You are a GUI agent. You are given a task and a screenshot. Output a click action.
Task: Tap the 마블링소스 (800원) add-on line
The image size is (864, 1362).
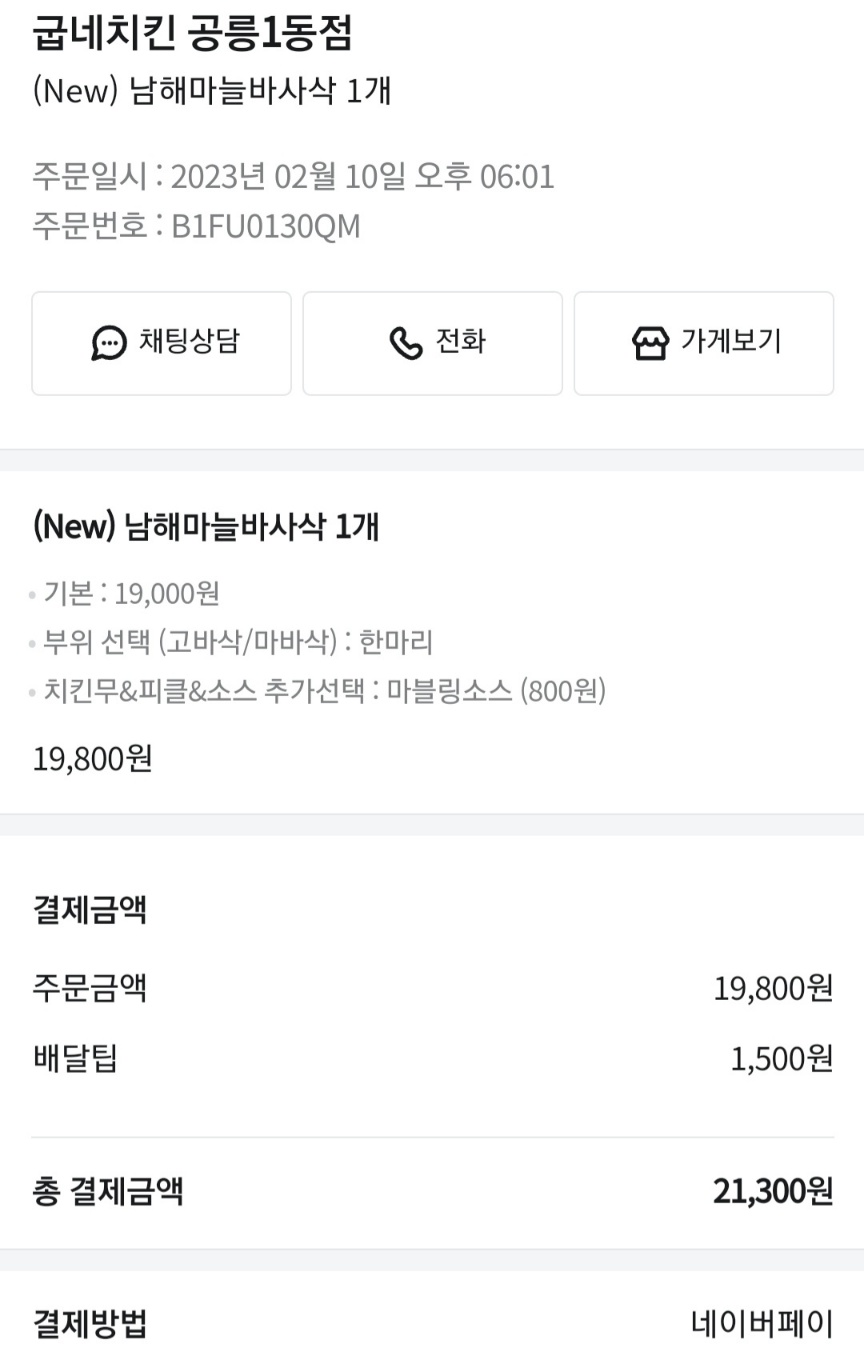coord(496,690)
